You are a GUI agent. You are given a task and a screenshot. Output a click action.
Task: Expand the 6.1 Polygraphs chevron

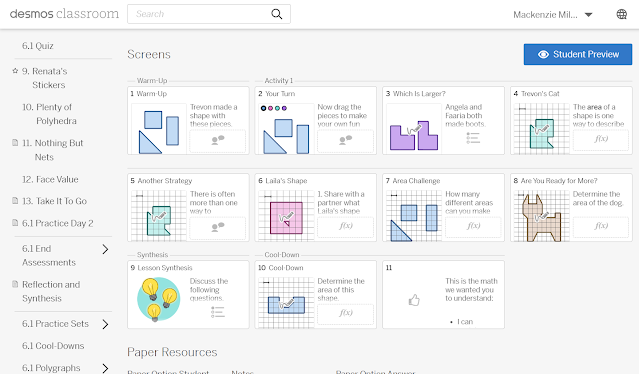point(105,368)
